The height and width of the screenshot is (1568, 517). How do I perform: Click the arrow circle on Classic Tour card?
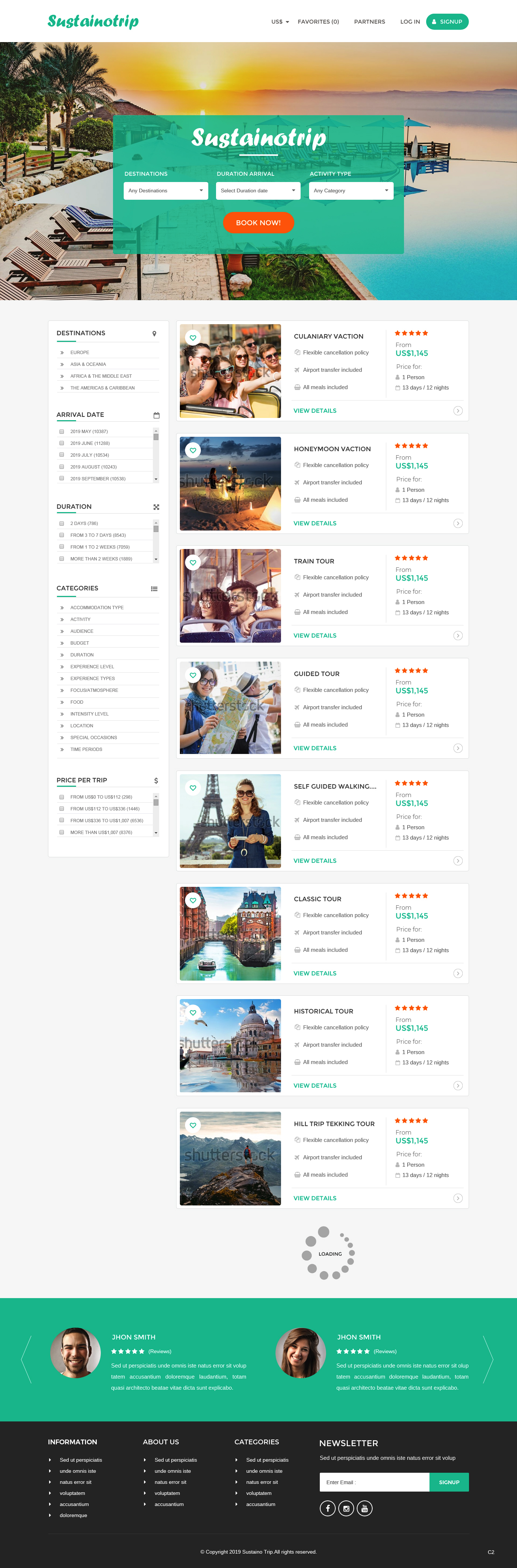pos(458,973)
